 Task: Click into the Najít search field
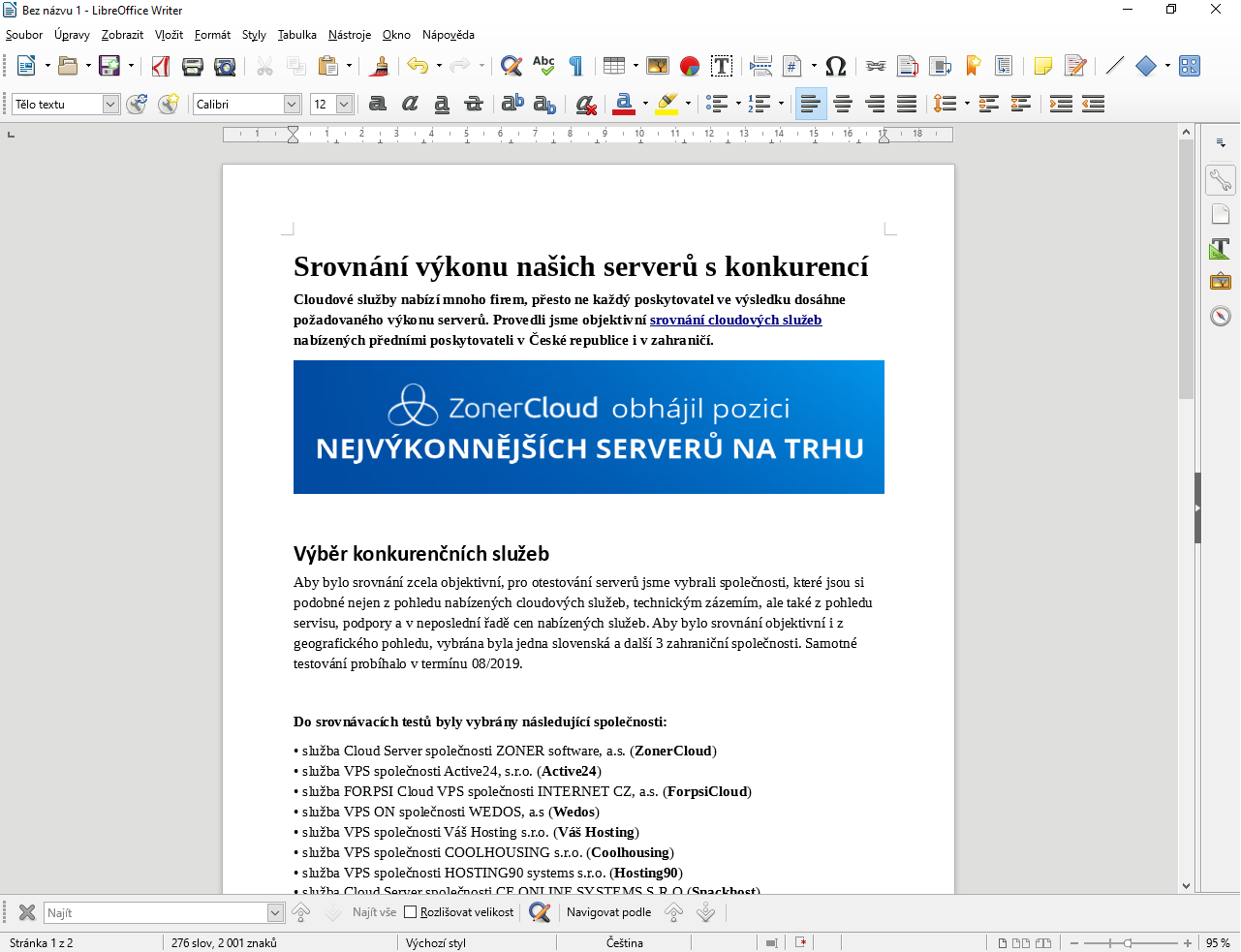(155, 912)
